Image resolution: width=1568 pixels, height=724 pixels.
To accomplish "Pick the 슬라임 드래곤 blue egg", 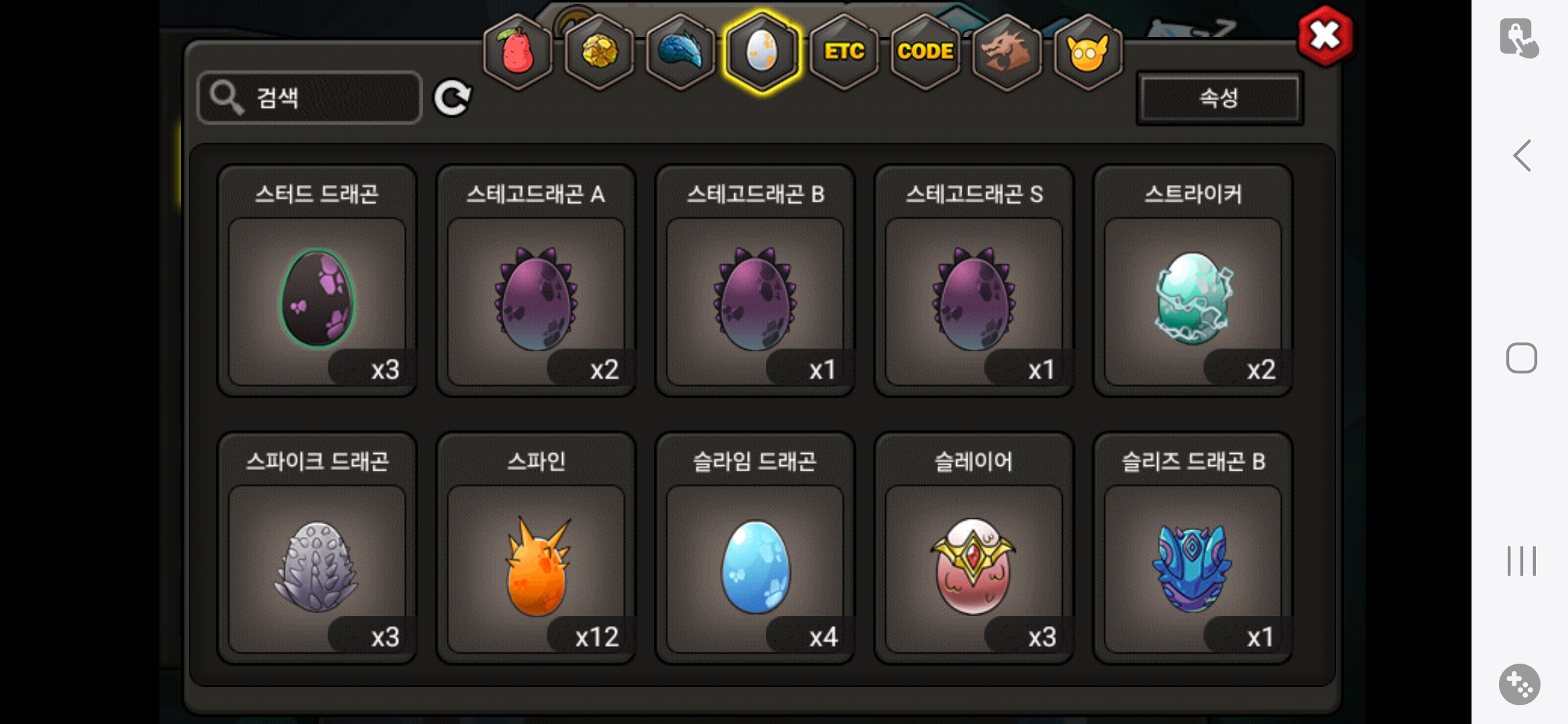I will (755, 548).
